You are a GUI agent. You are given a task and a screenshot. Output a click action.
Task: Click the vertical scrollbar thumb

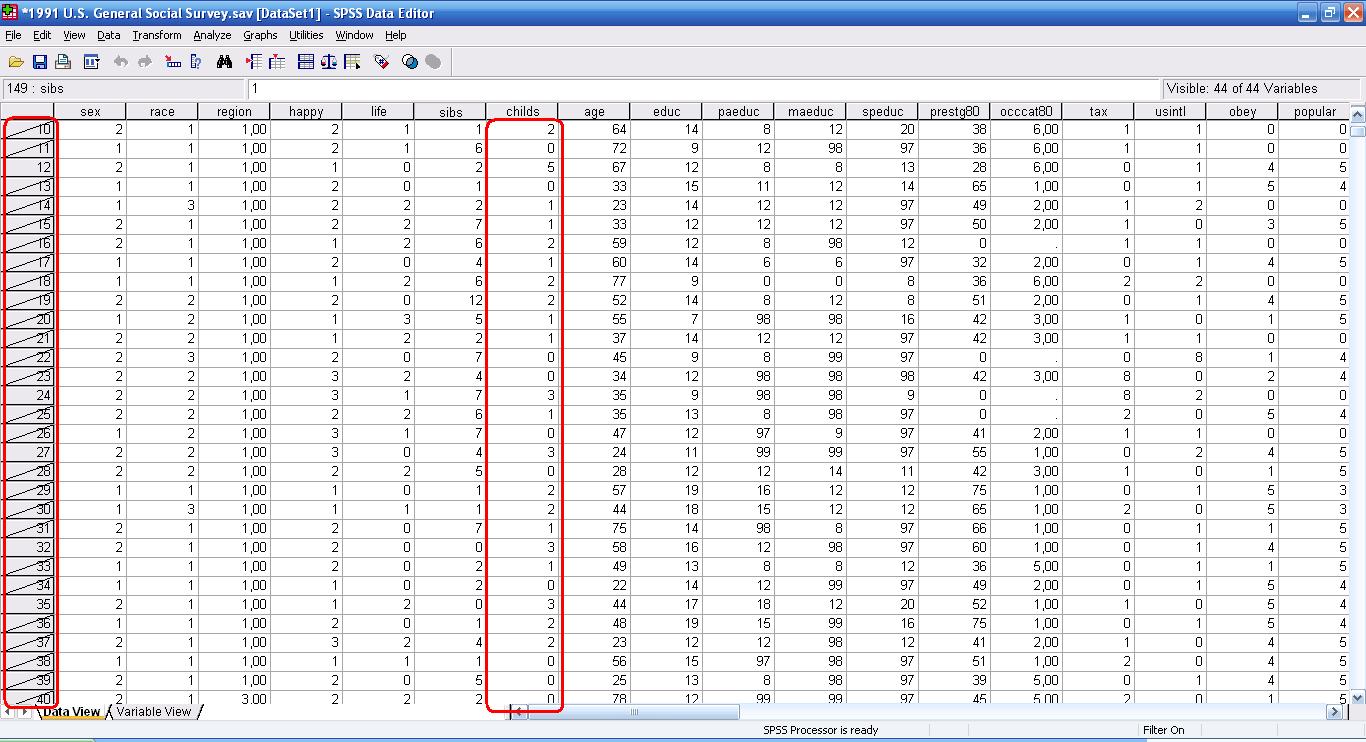pos(1357,129)
